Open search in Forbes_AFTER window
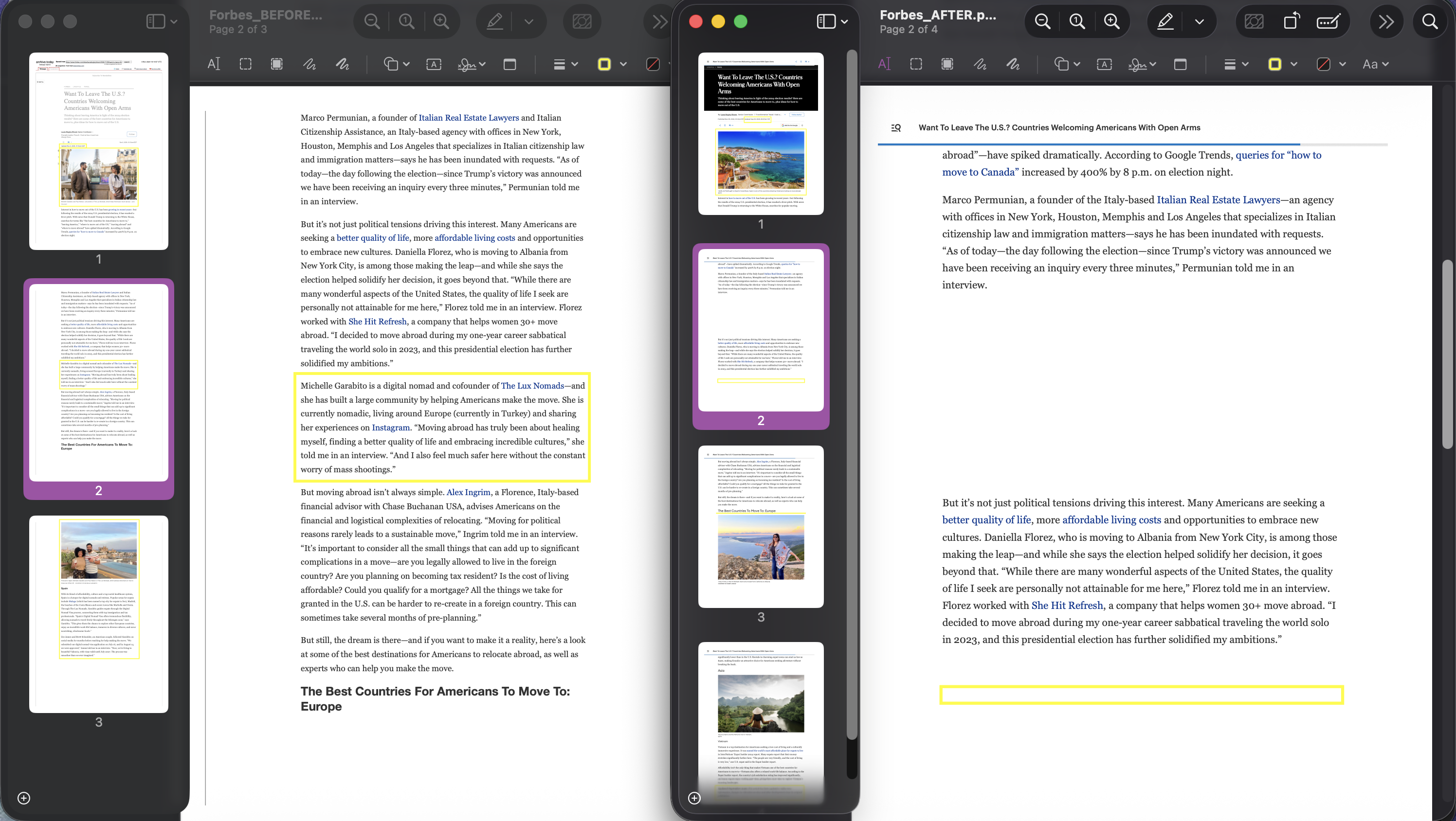 tap(1430, 21)
